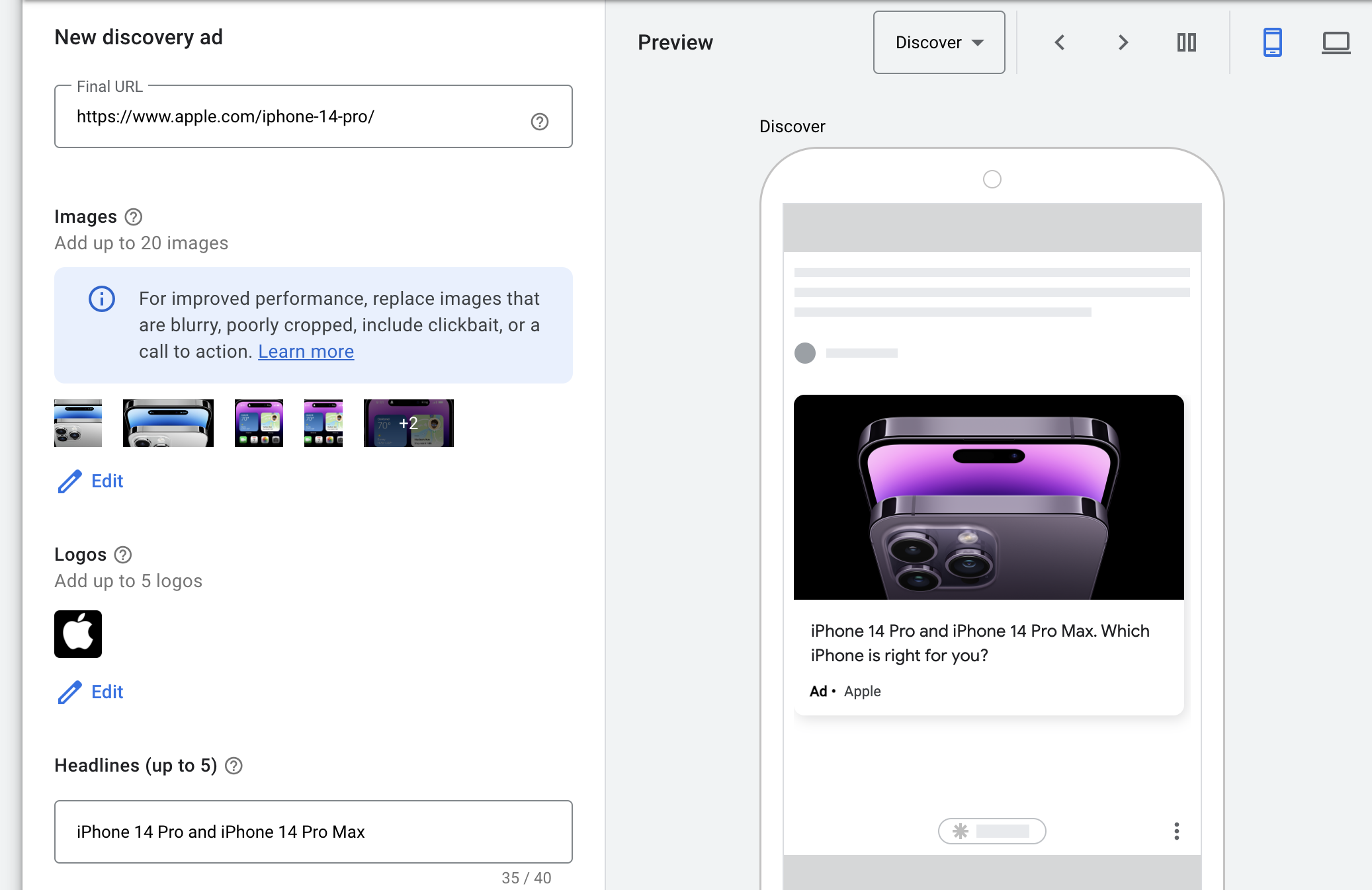The image size is (1372, 890).
Task: Click the +2 more images thumbnail
Action: coord(409,423)
